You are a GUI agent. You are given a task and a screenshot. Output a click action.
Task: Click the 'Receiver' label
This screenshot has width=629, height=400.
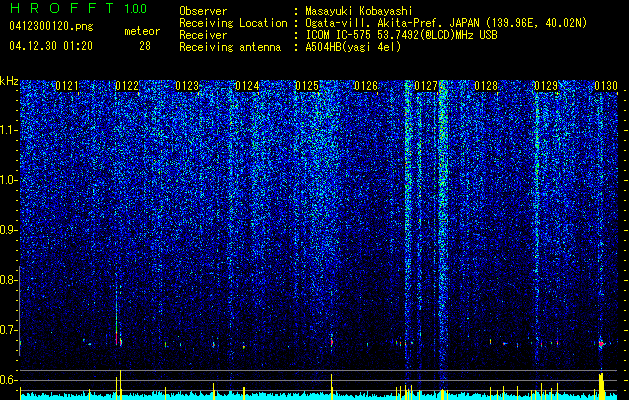click(203, 35)
